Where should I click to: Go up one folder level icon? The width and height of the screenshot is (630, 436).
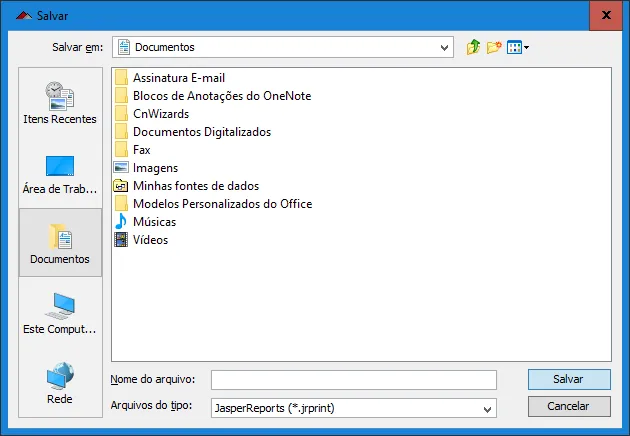[473, 47]
